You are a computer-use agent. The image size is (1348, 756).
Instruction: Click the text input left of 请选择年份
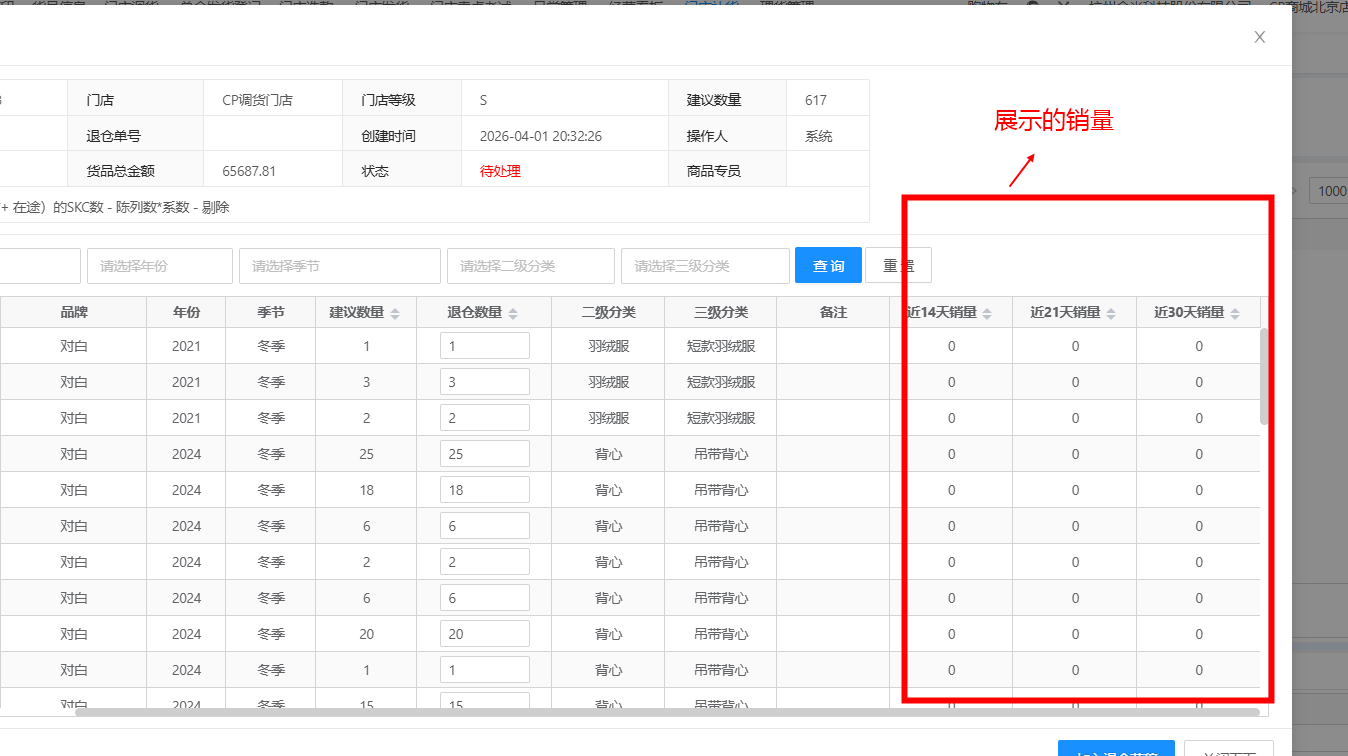tap(40, 266)
